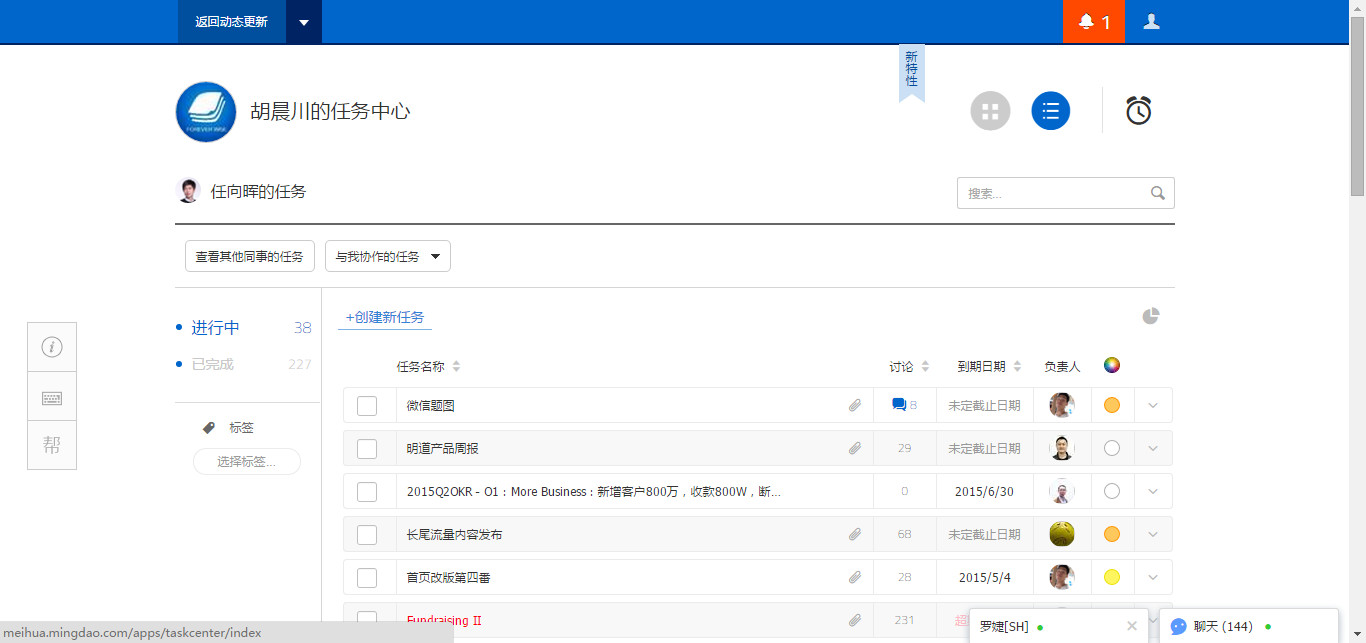Switch to grid view icon
This screenshot has height=643, width=1366.
[x=990, y=111]
